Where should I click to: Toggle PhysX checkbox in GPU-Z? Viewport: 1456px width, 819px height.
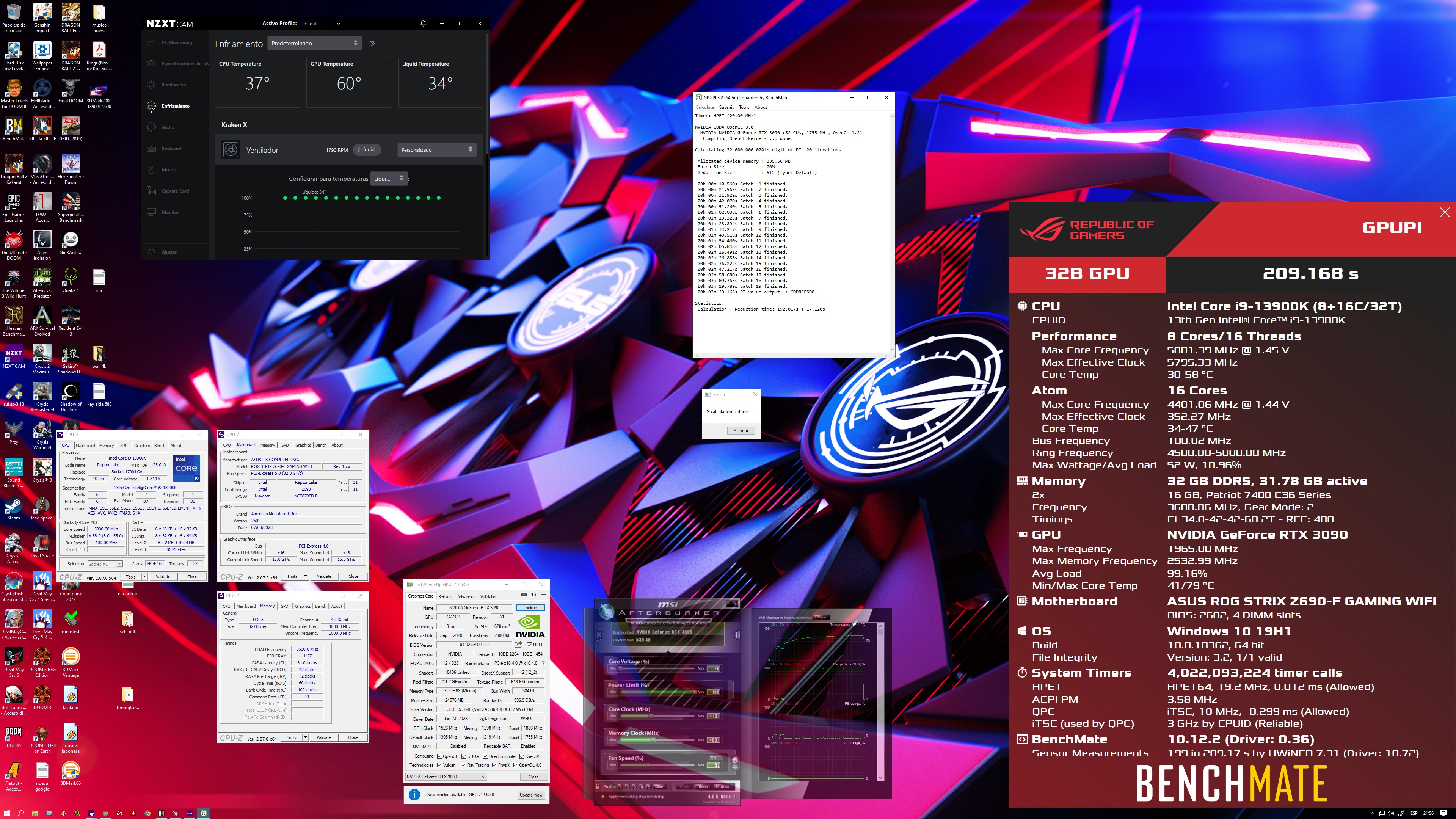click(494, 765)
